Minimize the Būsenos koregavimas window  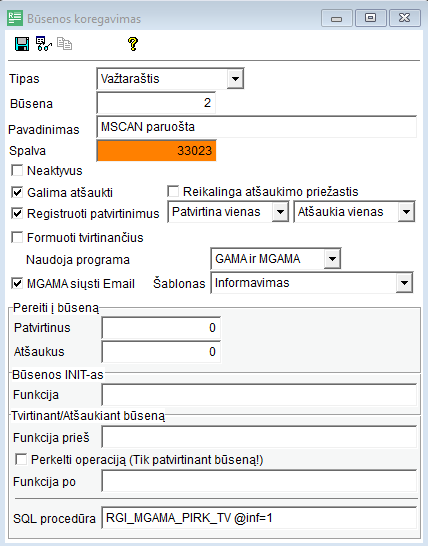[336, 18]
